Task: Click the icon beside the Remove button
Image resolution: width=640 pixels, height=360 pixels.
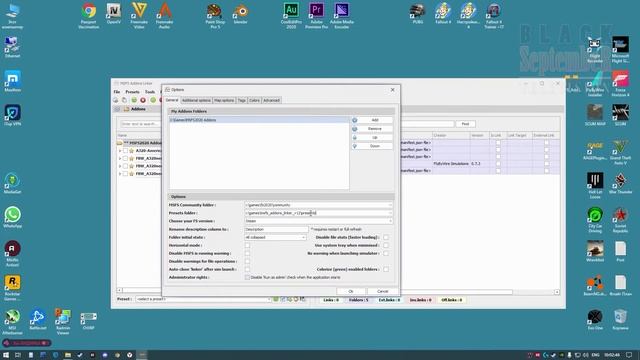Action: click(355, 129)
